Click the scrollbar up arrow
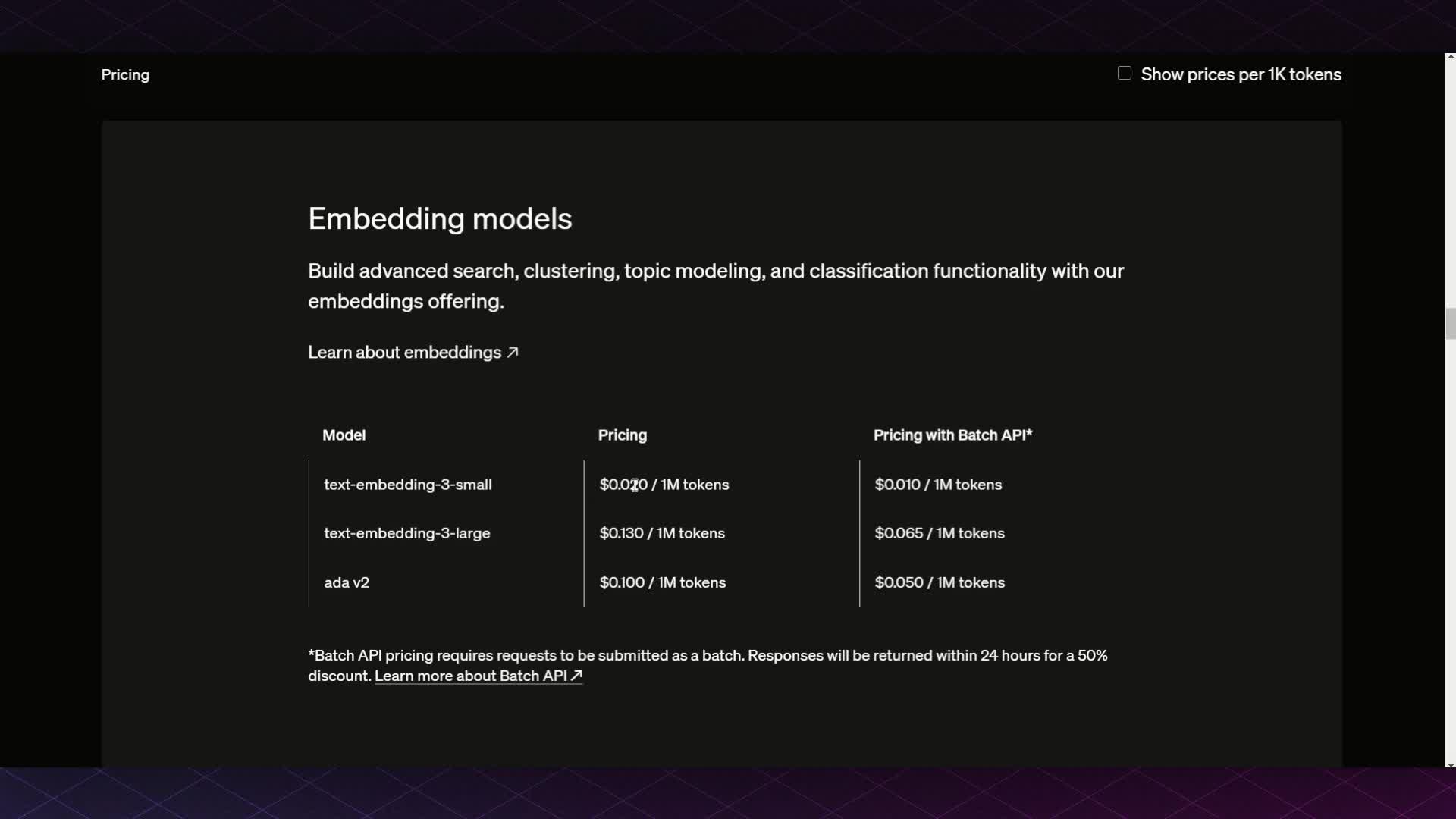Screen dimensions: 1456x819 [x=1448, y=55]
